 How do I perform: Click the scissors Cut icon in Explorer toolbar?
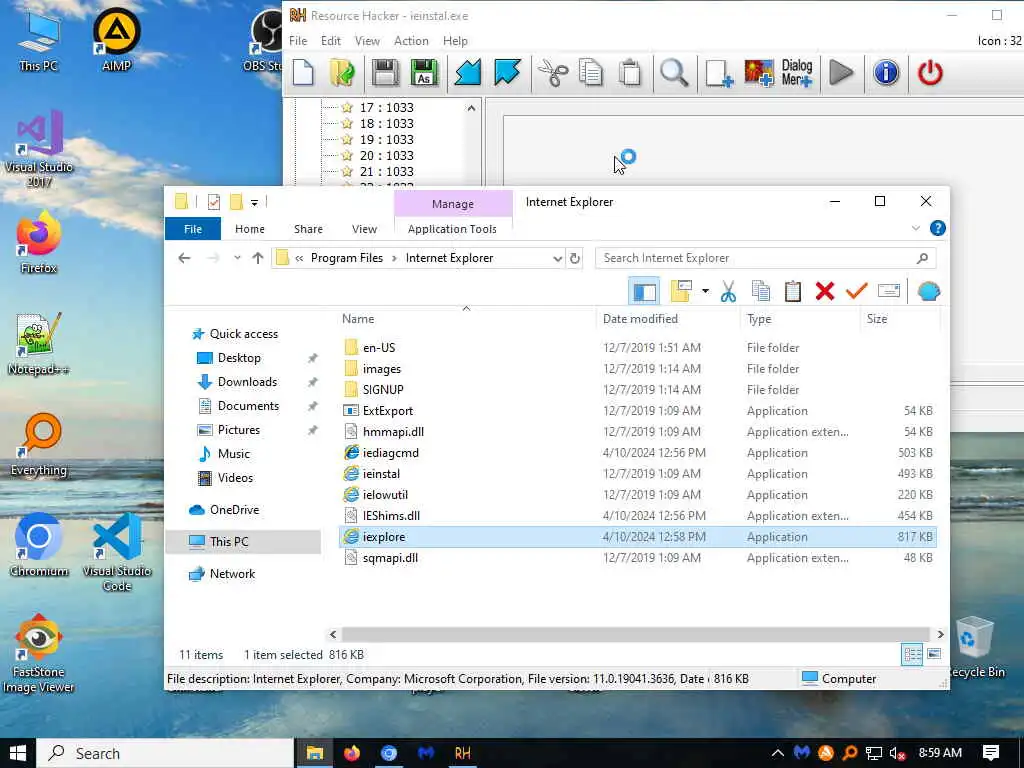tap(728, 291)
